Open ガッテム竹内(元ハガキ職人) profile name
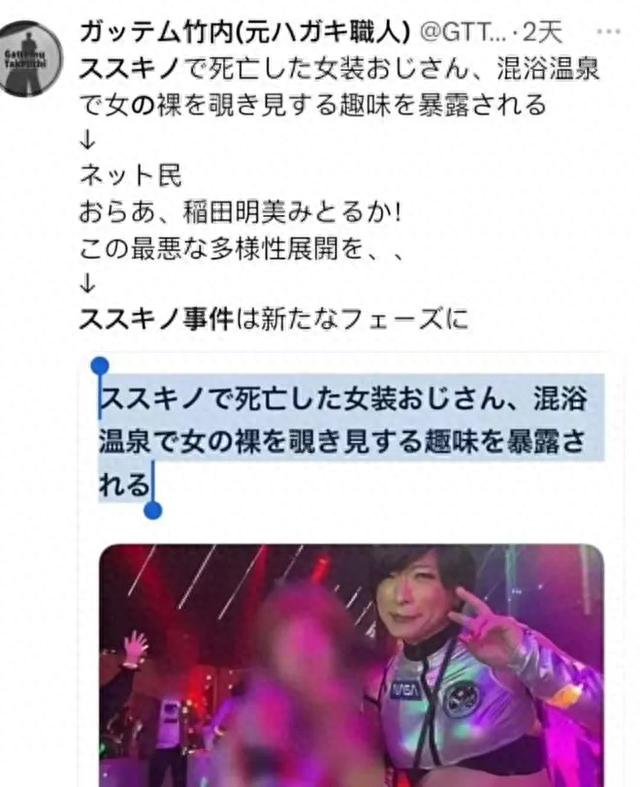 (245, 33)
